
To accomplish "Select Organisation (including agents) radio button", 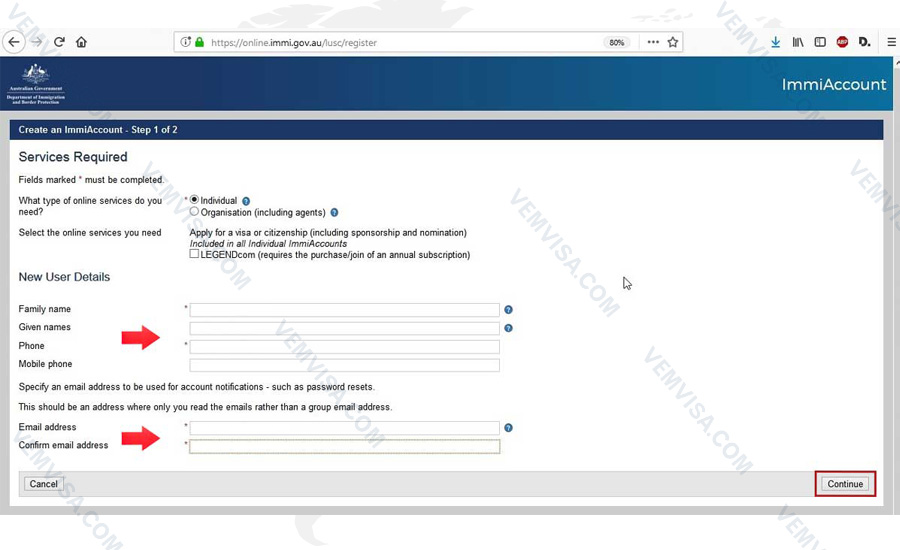I will coord(194,212).
